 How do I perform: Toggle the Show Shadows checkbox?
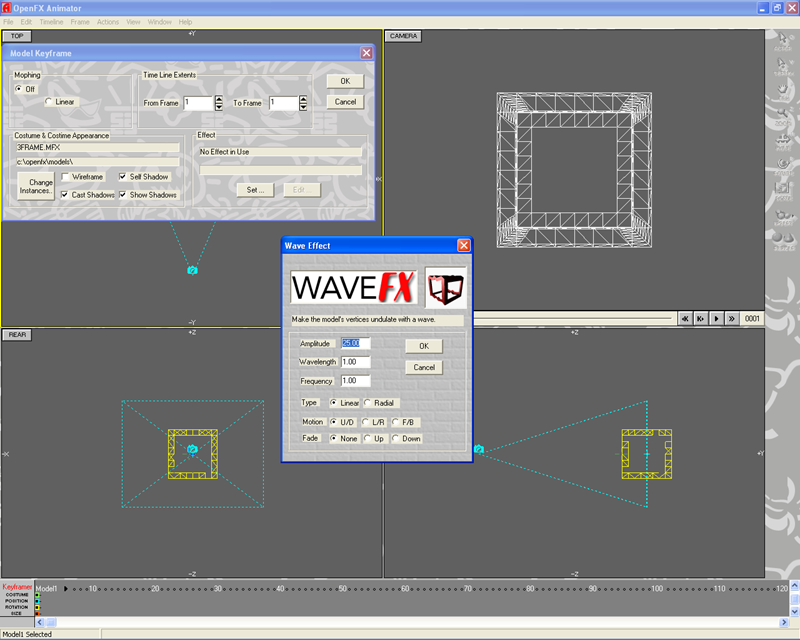tap(123, 194)
